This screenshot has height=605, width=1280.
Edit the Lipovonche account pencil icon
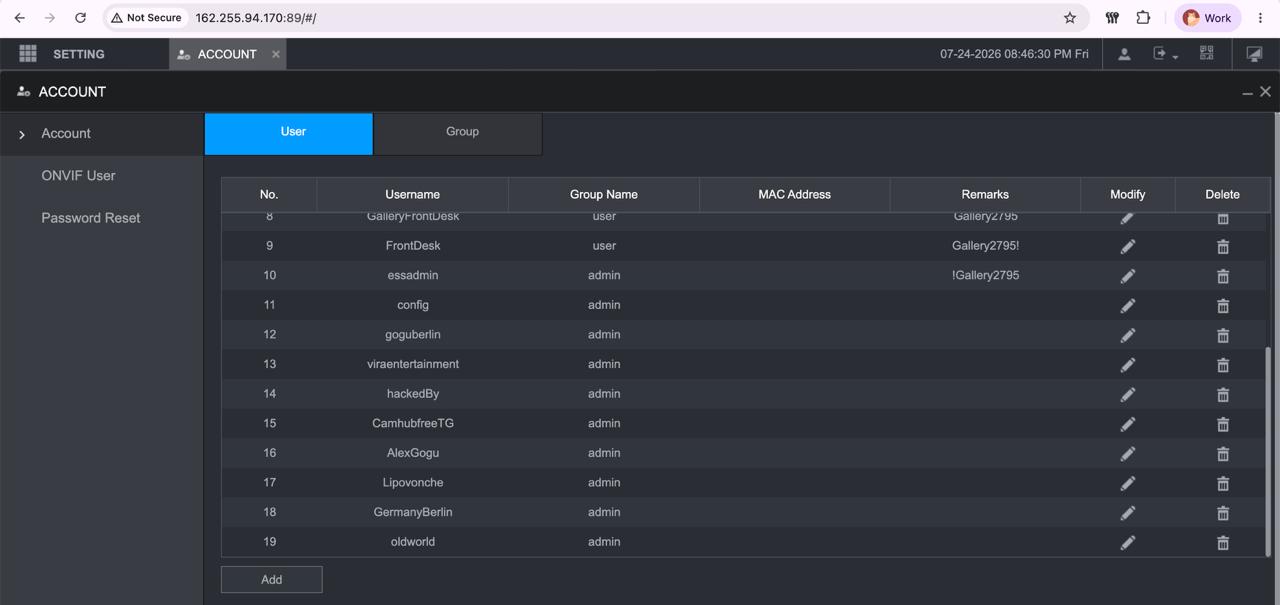point(1128,483)
